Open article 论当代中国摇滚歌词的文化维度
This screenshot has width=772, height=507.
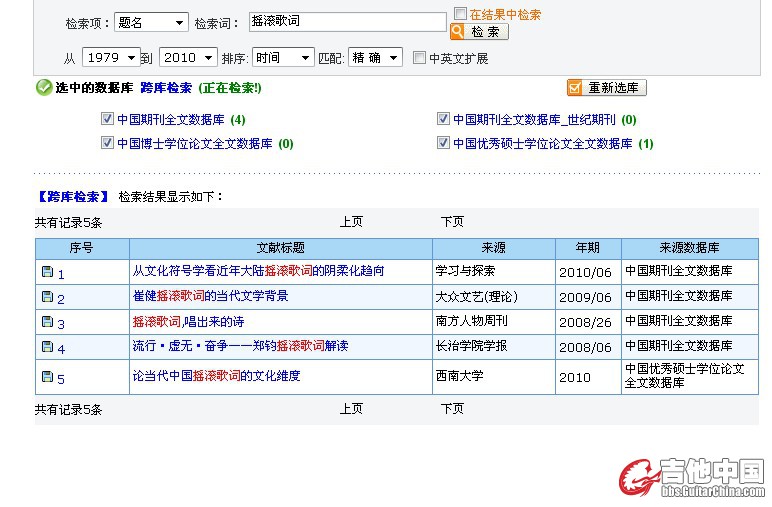click(x=216, y=376)
